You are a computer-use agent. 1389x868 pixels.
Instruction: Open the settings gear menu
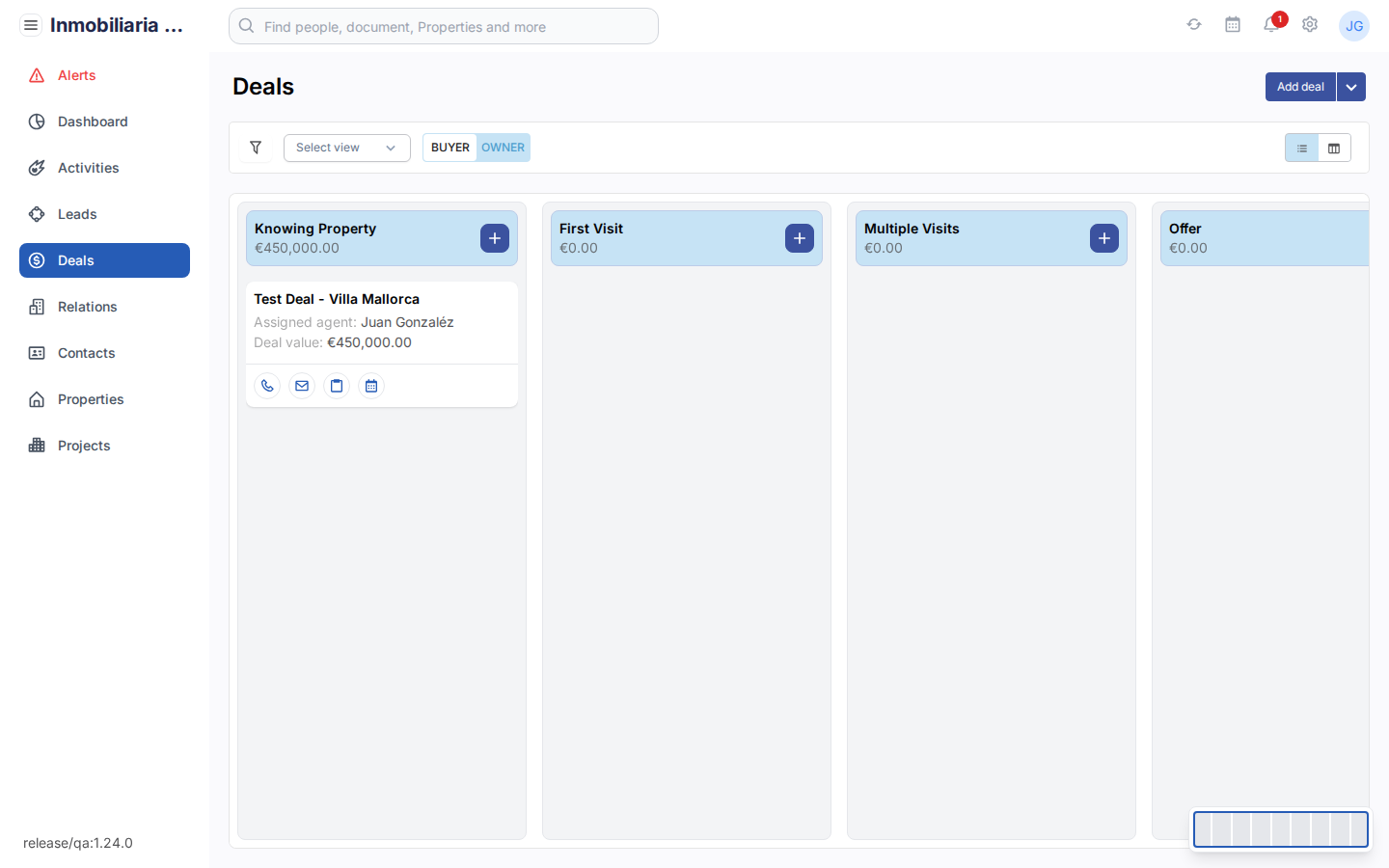1310,25
